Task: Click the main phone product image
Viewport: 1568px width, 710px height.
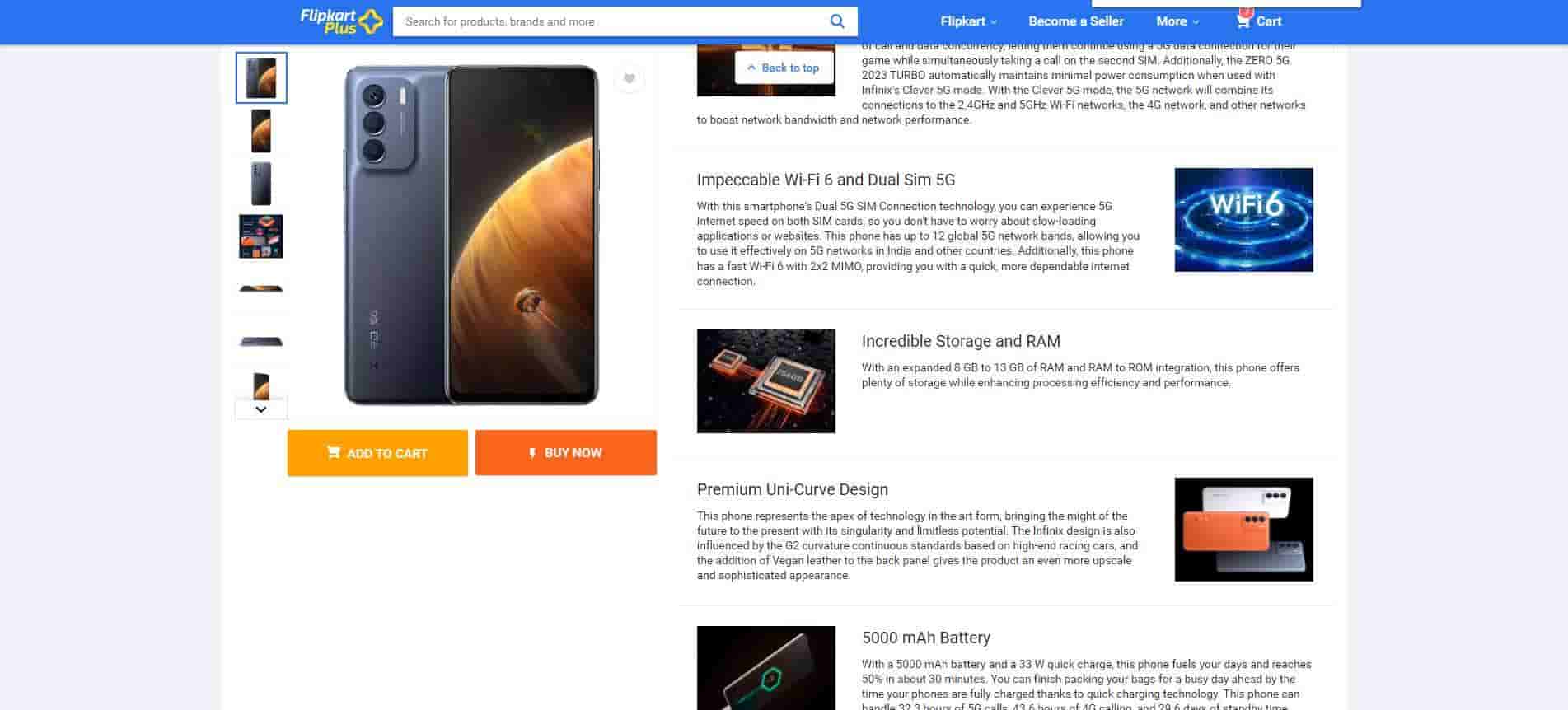Action: 471,235
